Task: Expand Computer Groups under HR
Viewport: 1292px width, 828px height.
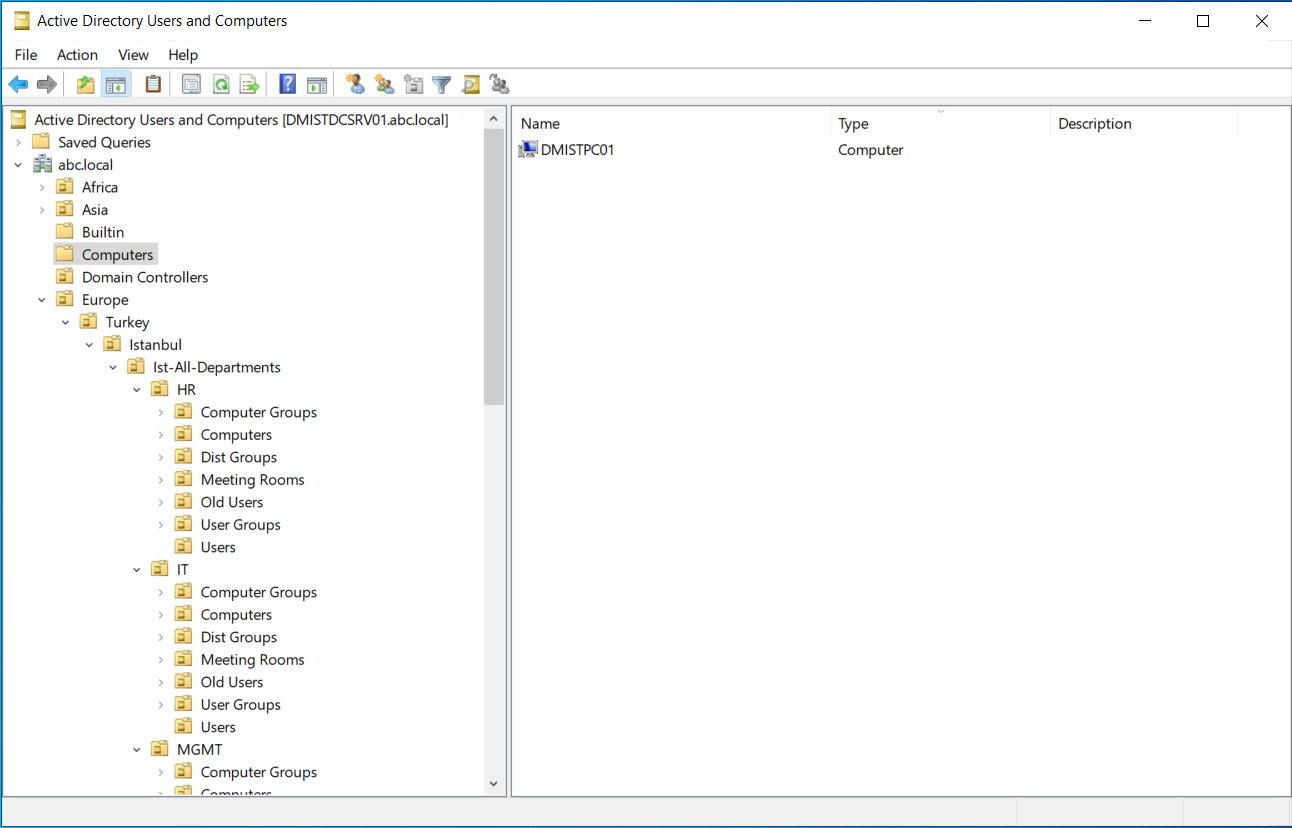Action: point(161,412)
